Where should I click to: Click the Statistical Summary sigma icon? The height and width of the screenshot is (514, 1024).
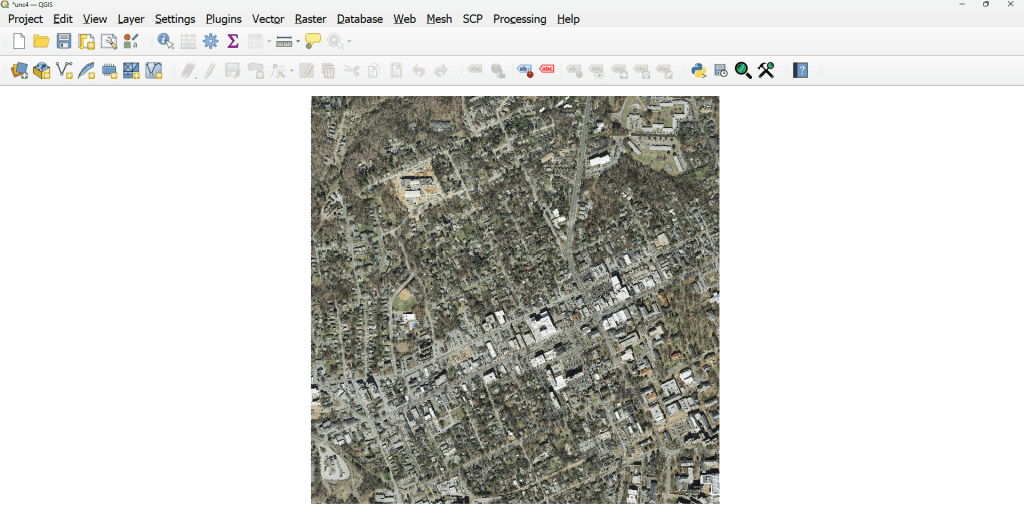pos(233,41)
